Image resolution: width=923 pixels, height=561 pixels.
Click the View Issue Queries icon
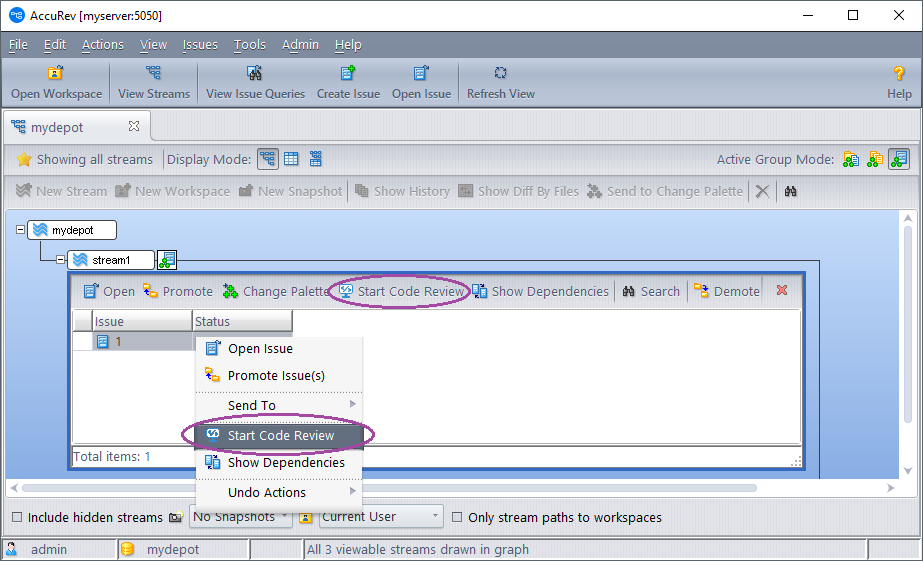255,74
